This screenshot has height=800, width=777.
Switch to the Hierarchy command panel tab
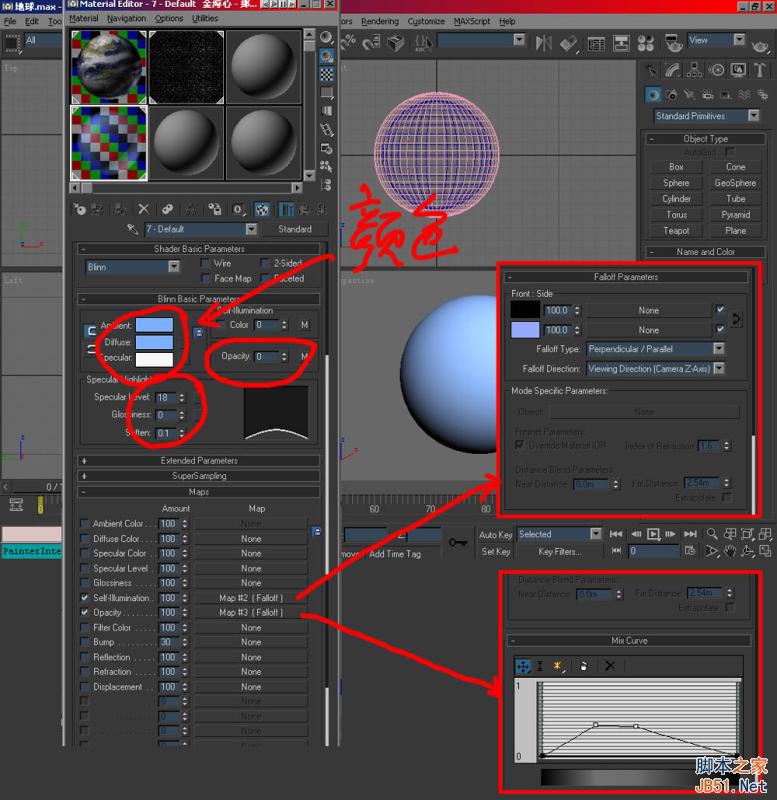coord(694,70)
